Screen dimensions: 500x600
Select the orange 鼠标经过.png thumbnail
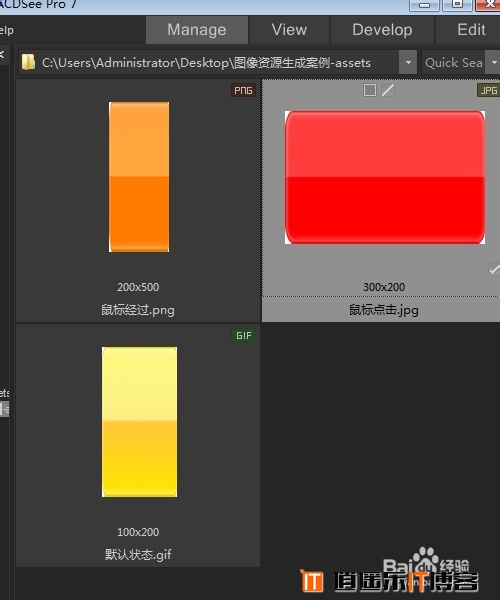(138, 177)
